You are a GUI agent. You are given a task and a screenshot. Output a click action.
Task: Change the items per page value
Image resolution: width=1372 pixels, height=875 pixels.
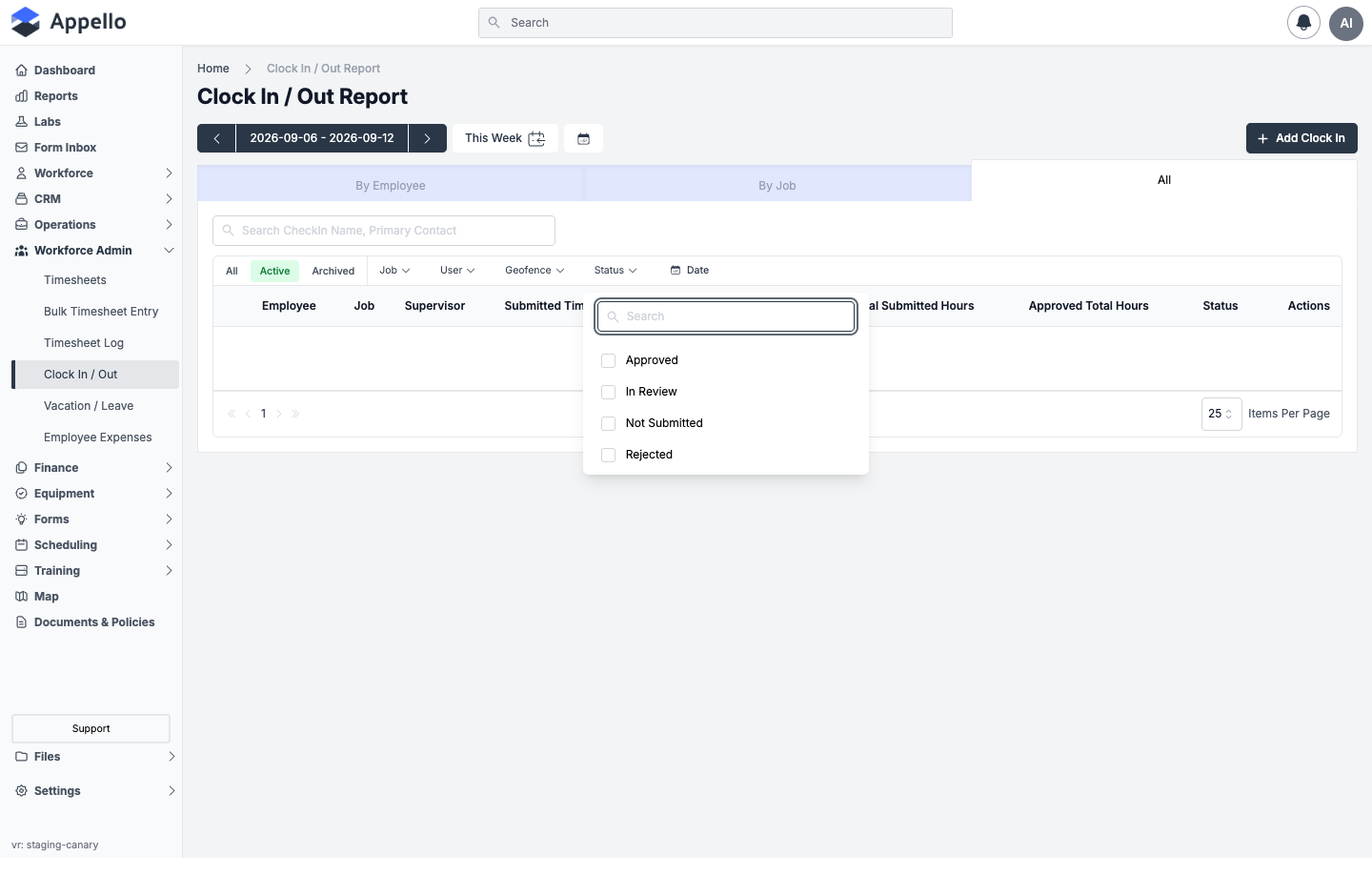pos(1221,414)
